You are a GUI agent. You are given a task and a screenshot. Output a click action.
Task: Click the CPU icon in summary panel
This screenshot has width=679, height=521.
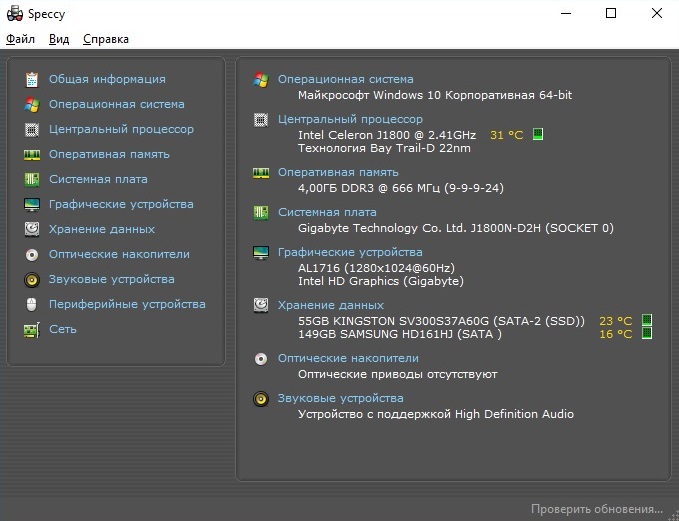pyautogui.click(x=261, y=120)
